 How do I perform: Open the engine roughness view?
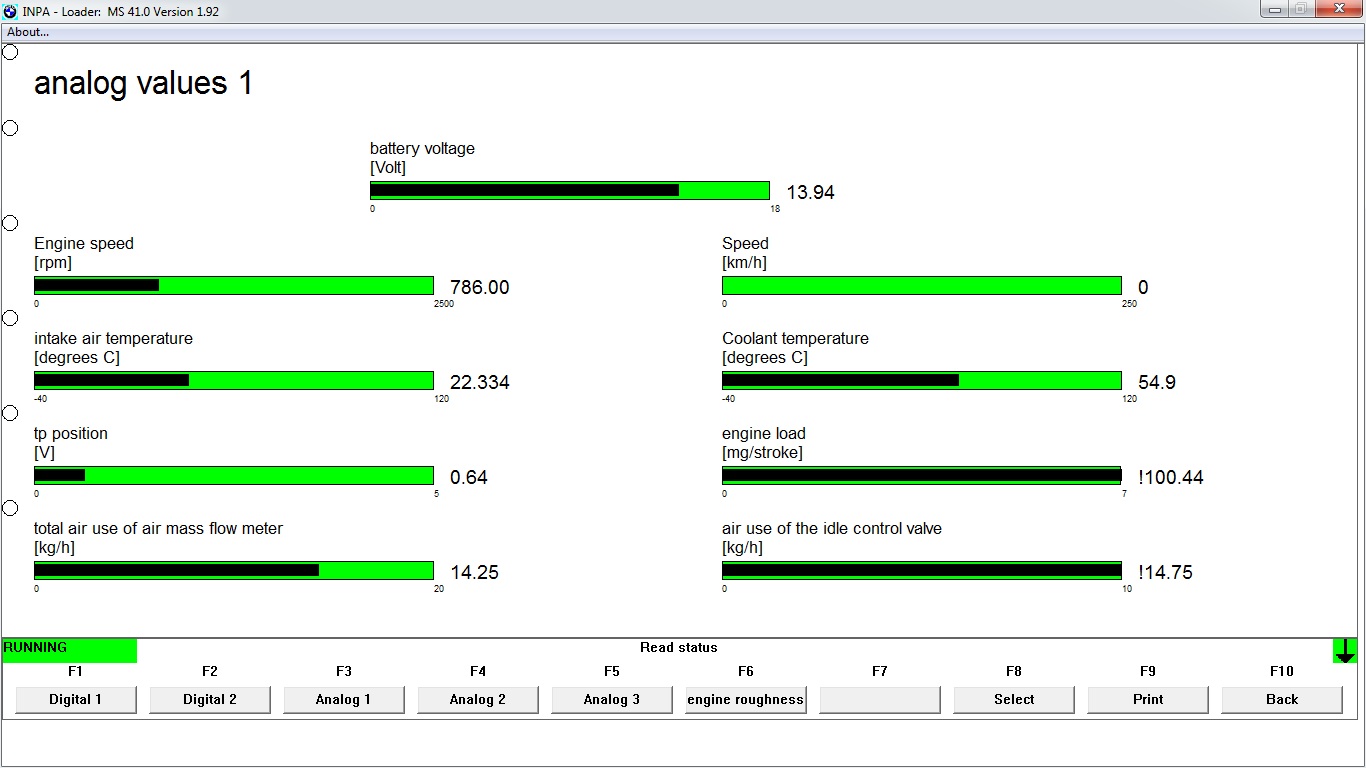click(x=746, y=700)
